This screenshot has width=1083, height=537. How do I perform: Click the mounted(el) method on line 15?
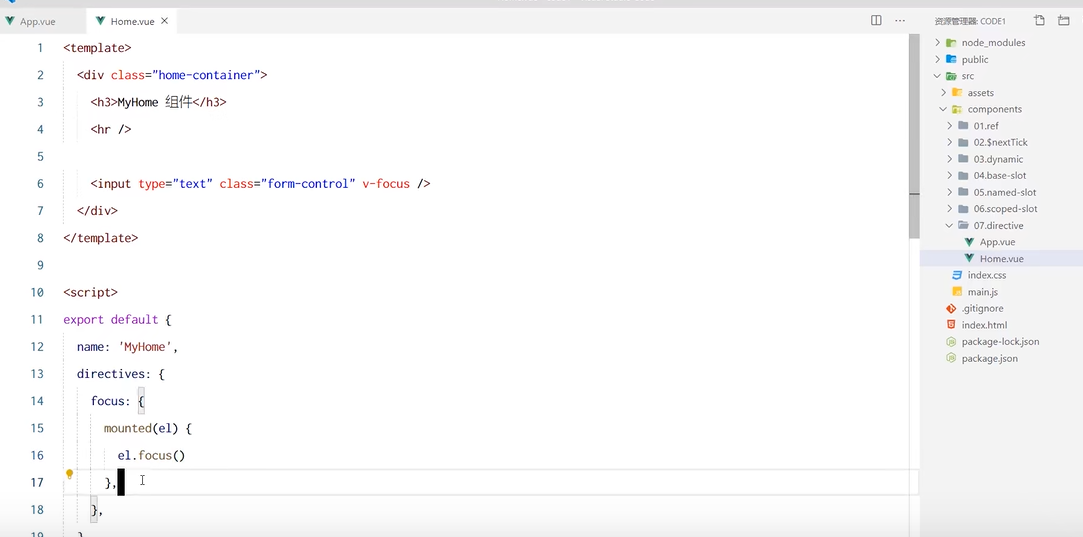(x=141, y=428)
